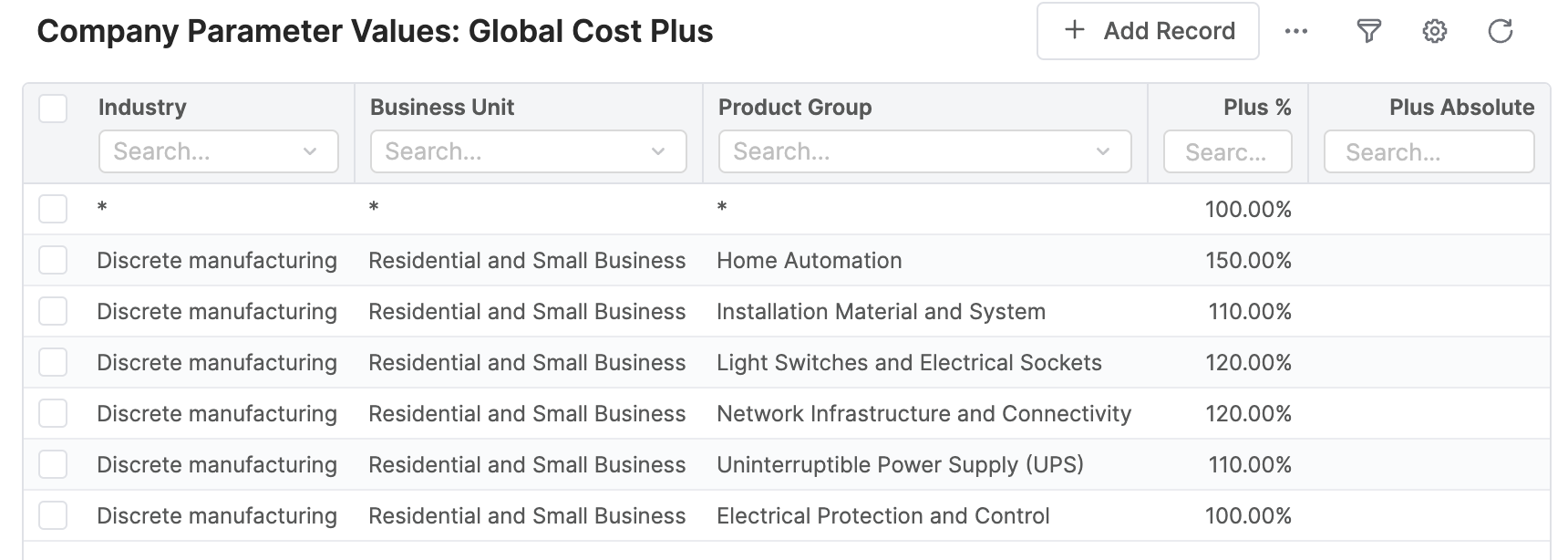Open table settings gear icon
Screen dimensions: 1568x560
tap(1434, 32)
